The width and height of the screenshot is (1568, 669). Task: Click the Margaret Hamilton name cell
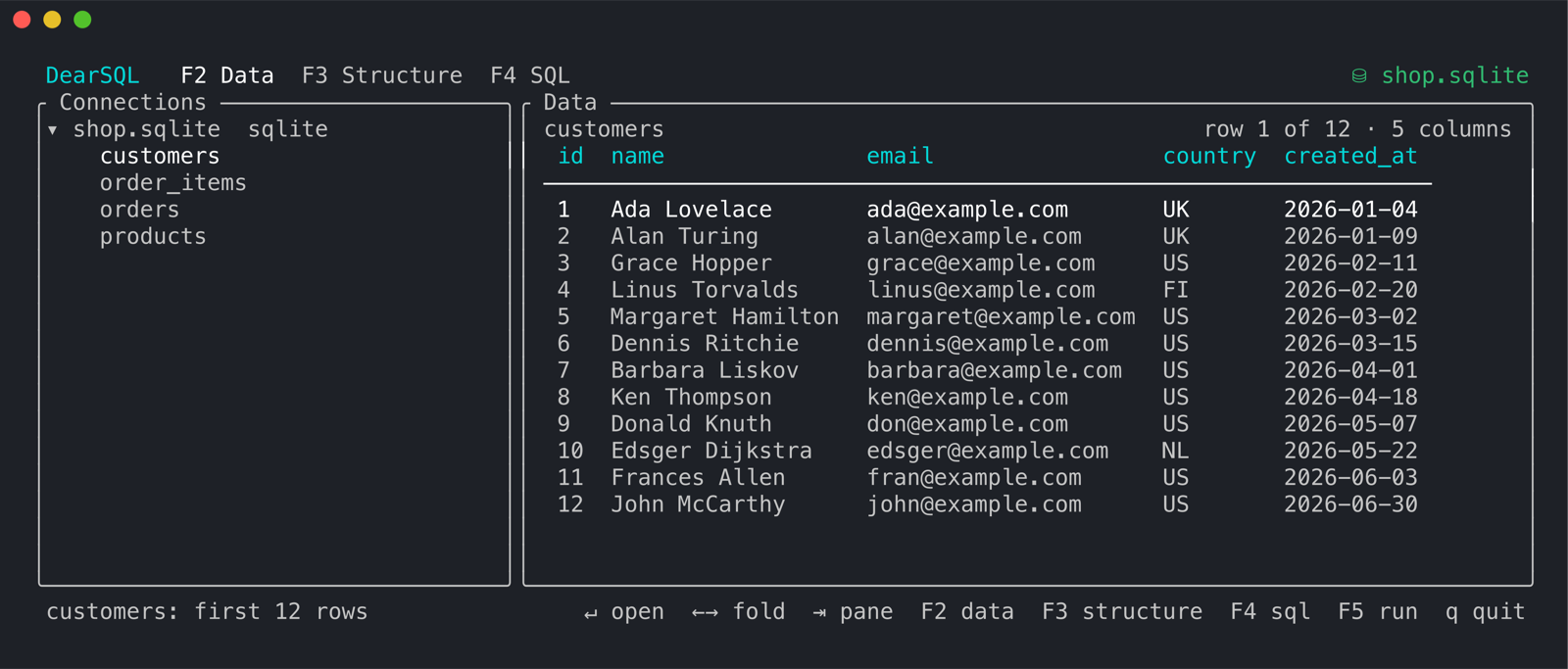point(724,316)
